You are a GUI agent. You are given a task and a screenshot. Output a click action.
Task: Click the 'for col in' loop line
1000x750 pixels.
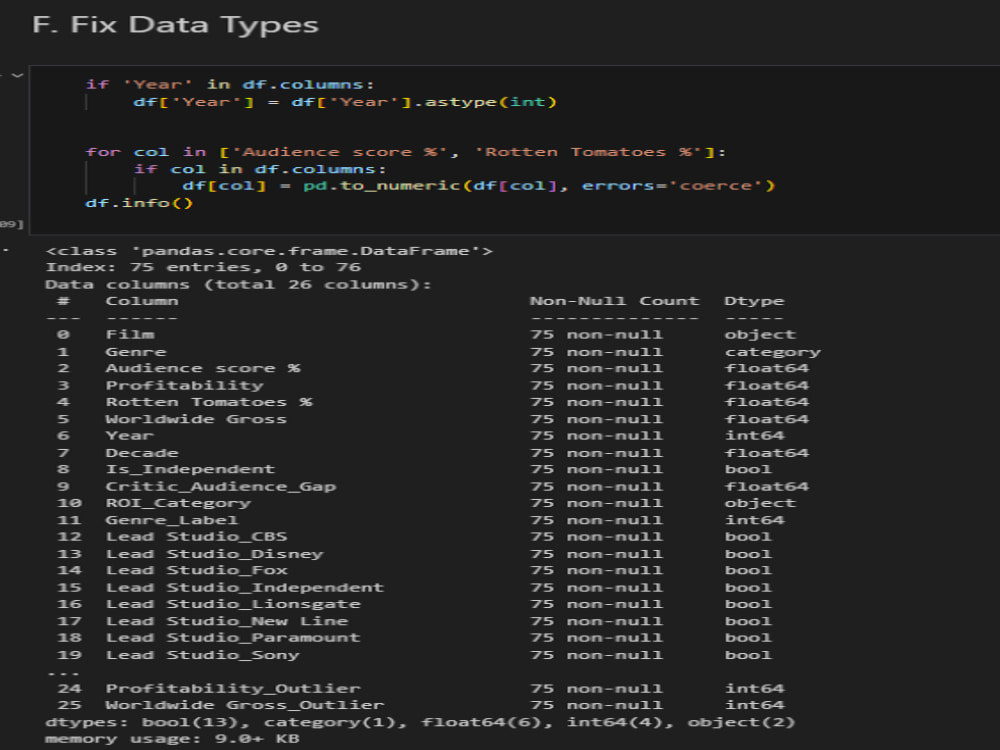click(x=406, y=152)
